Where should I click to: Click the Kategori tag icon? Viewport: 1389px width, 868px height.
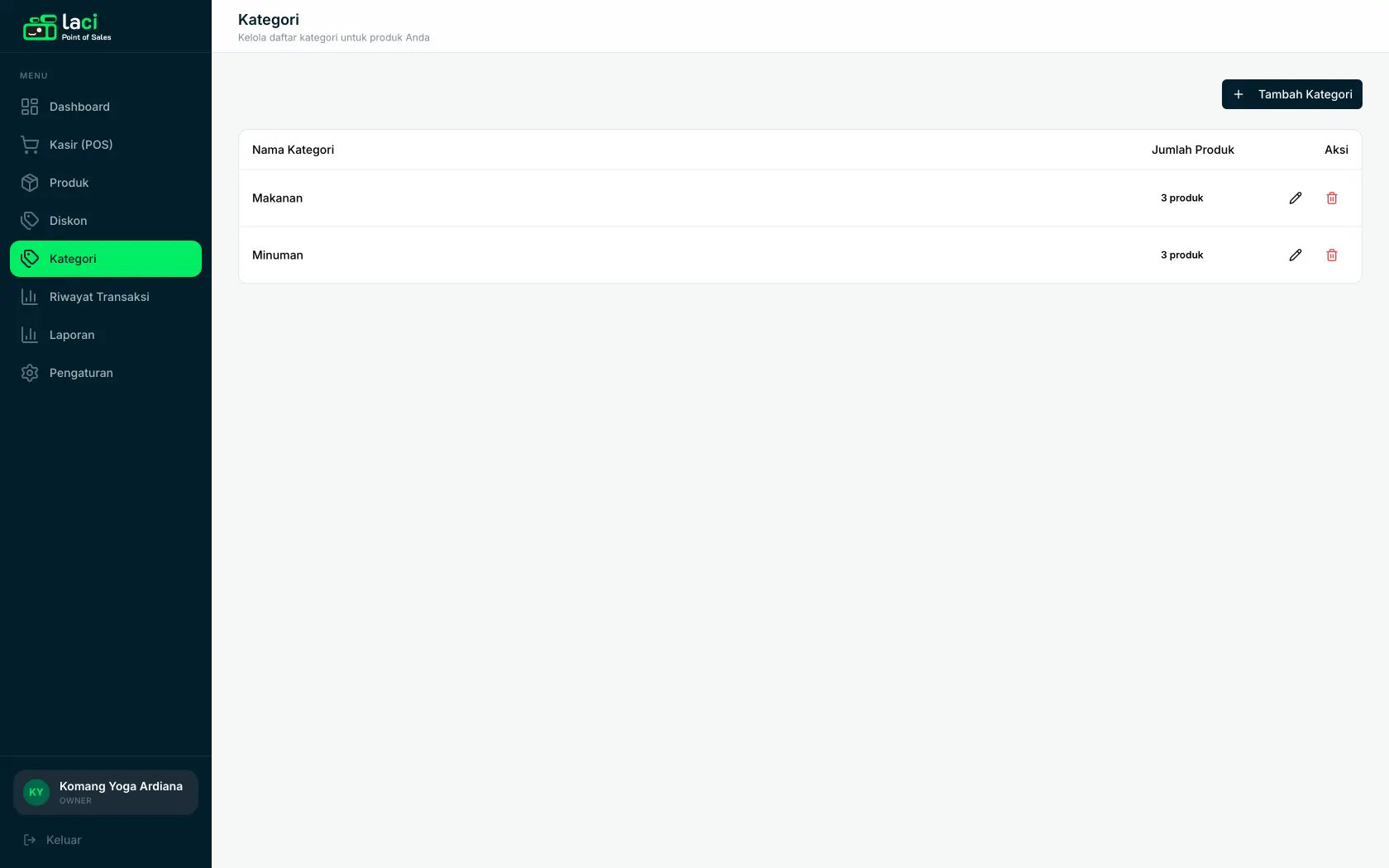pos(30,259)
